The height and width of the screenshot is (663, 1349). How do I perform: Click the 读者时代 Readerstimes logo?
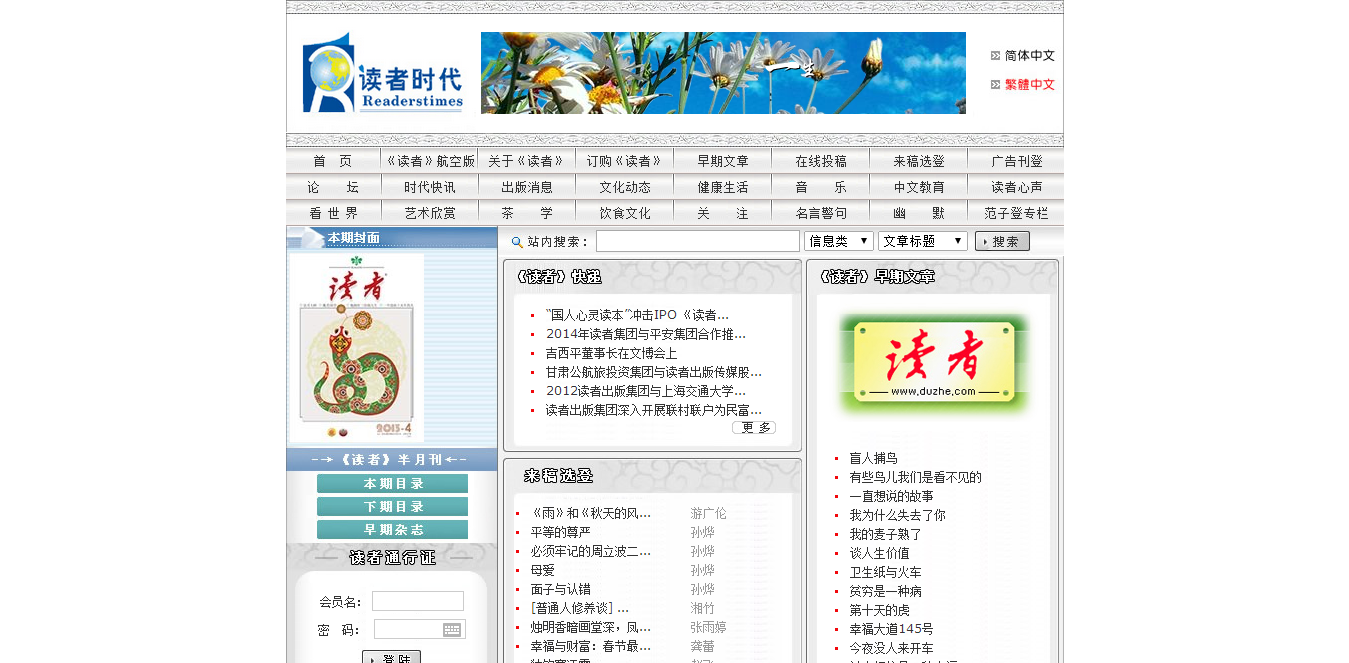pos(384,73)
